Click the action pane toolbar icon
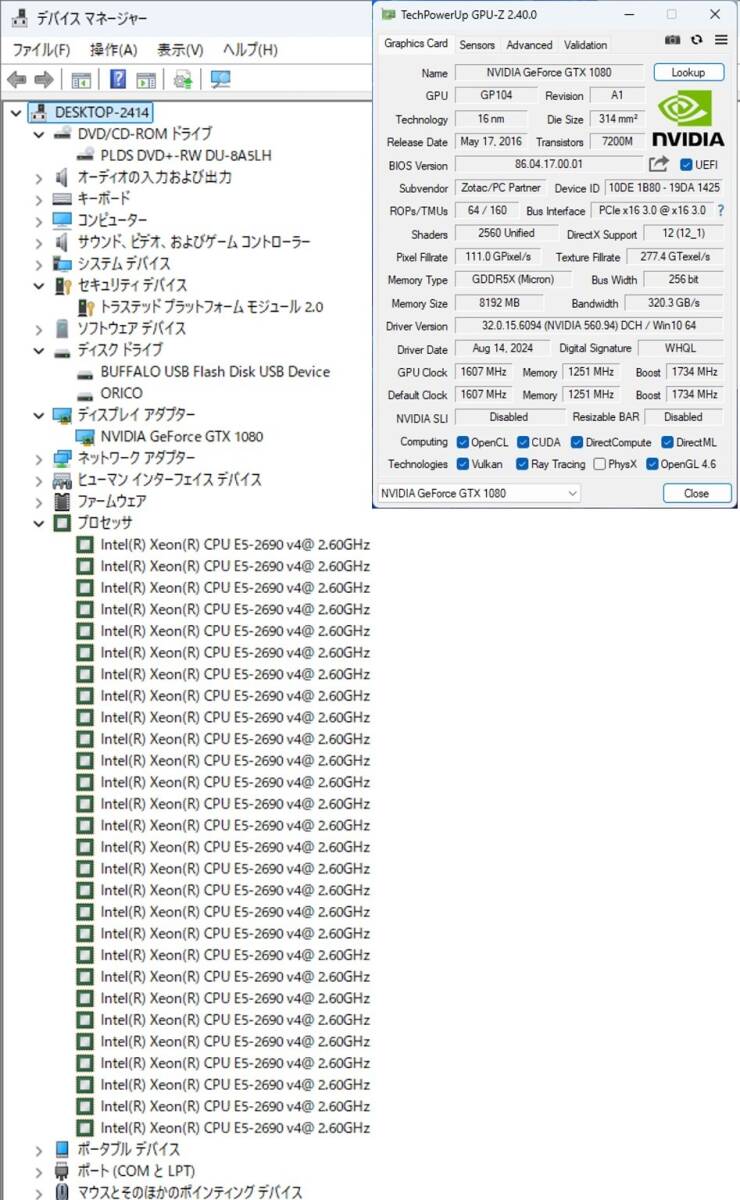The width and height of the screenshot is (740, 1200). (146, 80)
